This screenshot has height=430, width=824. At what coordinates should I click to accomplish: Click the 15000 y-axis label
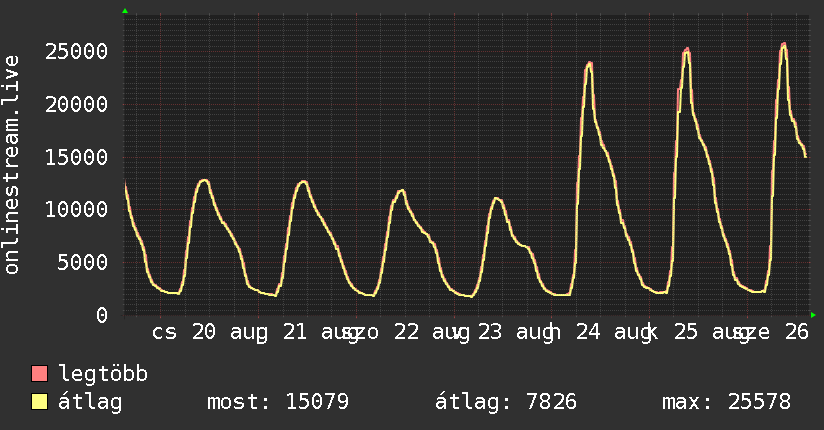tap(76, 157)
